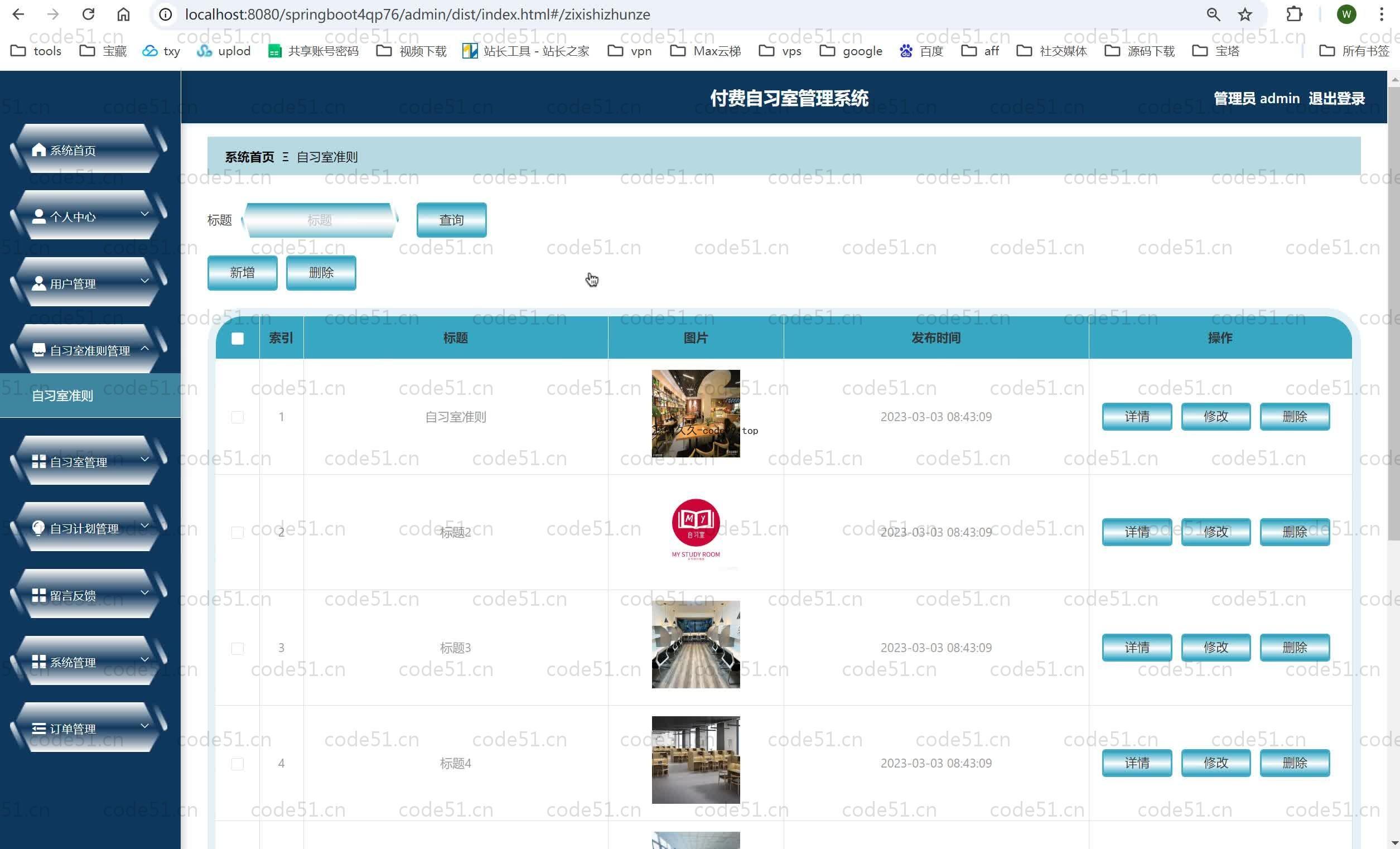
Task: Open 百度 bookmark
Action: click(x=921, y=51)
